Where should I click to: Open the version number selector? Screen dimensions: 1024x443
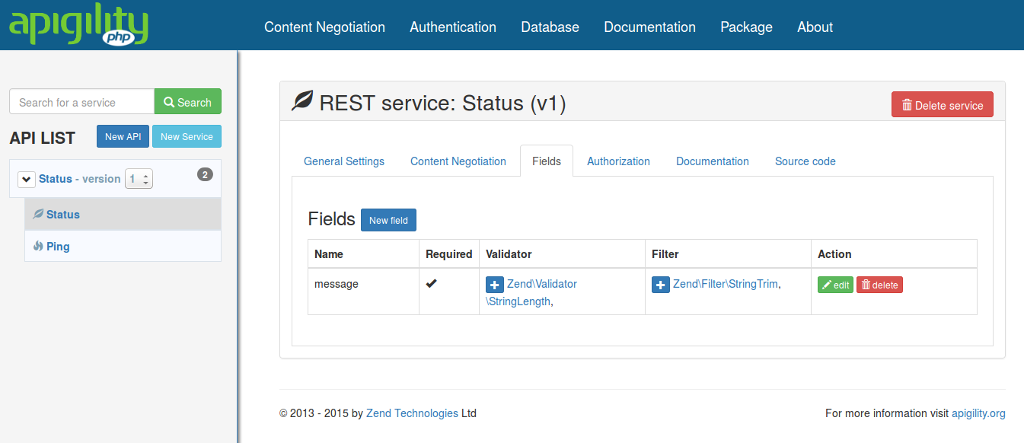(138, 179)
